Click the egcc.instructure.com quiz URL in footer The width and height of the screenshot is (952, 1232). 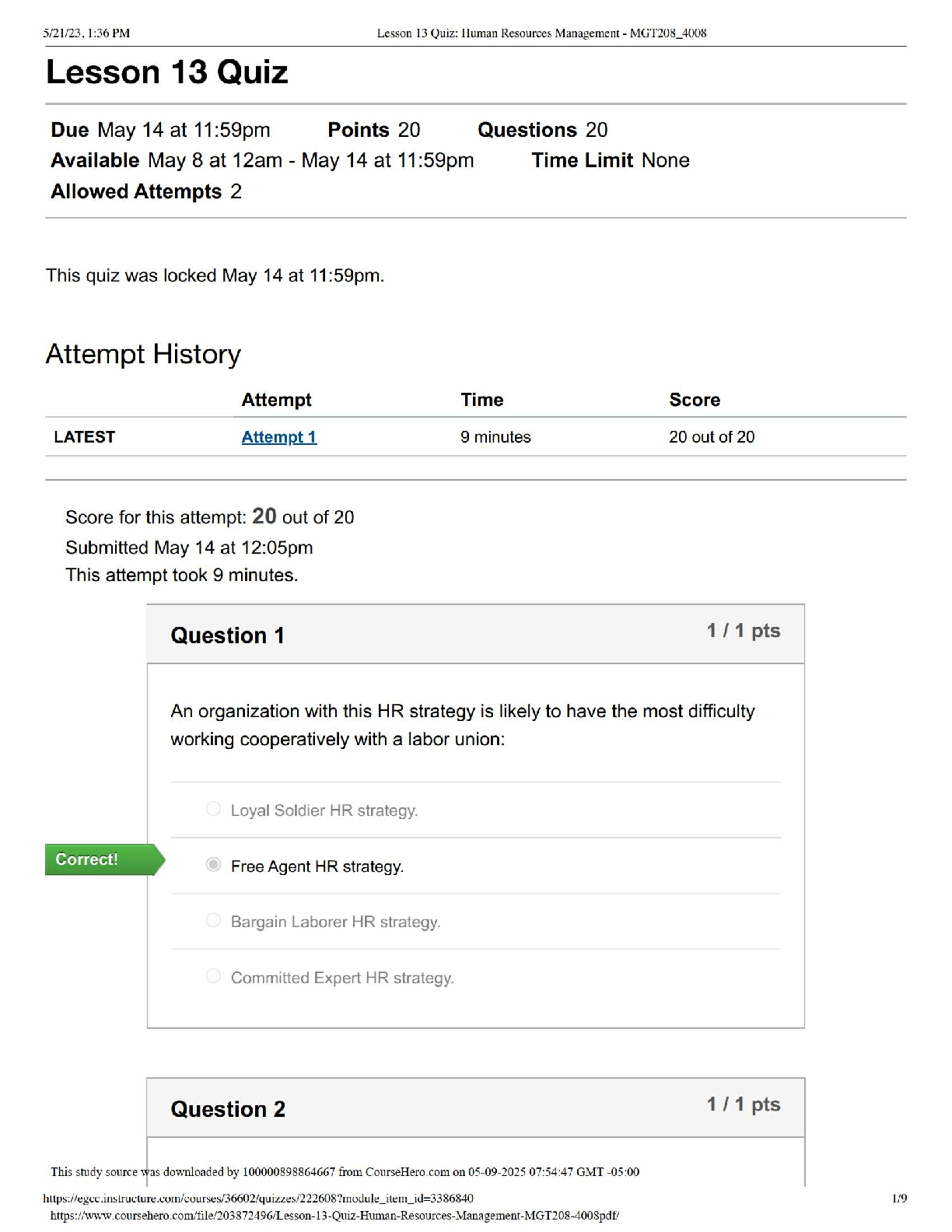[x=257, y=1199]
